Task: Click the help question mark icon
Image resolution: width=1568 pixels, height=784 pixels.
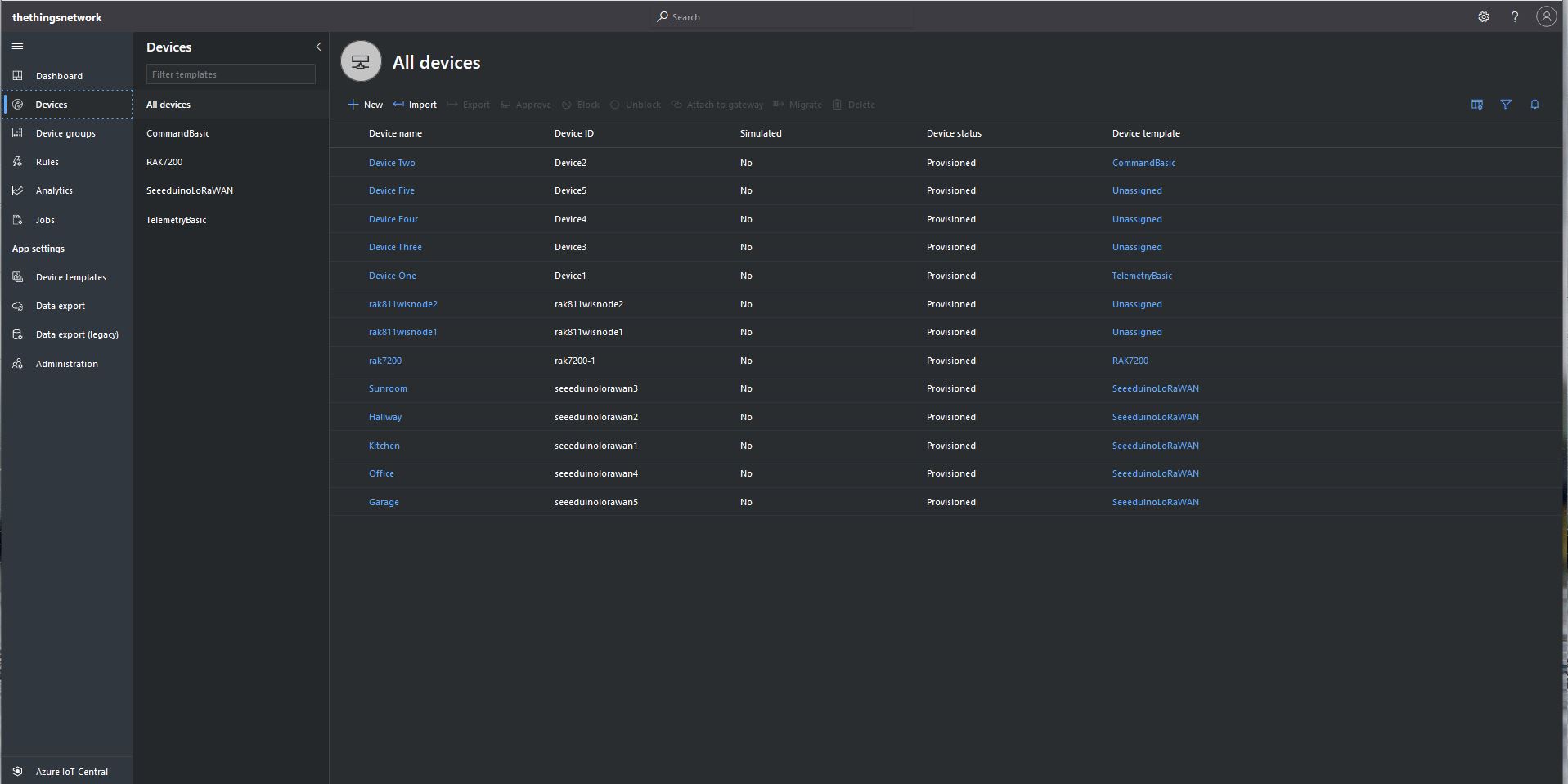Action: click(x=1514, y=16)
